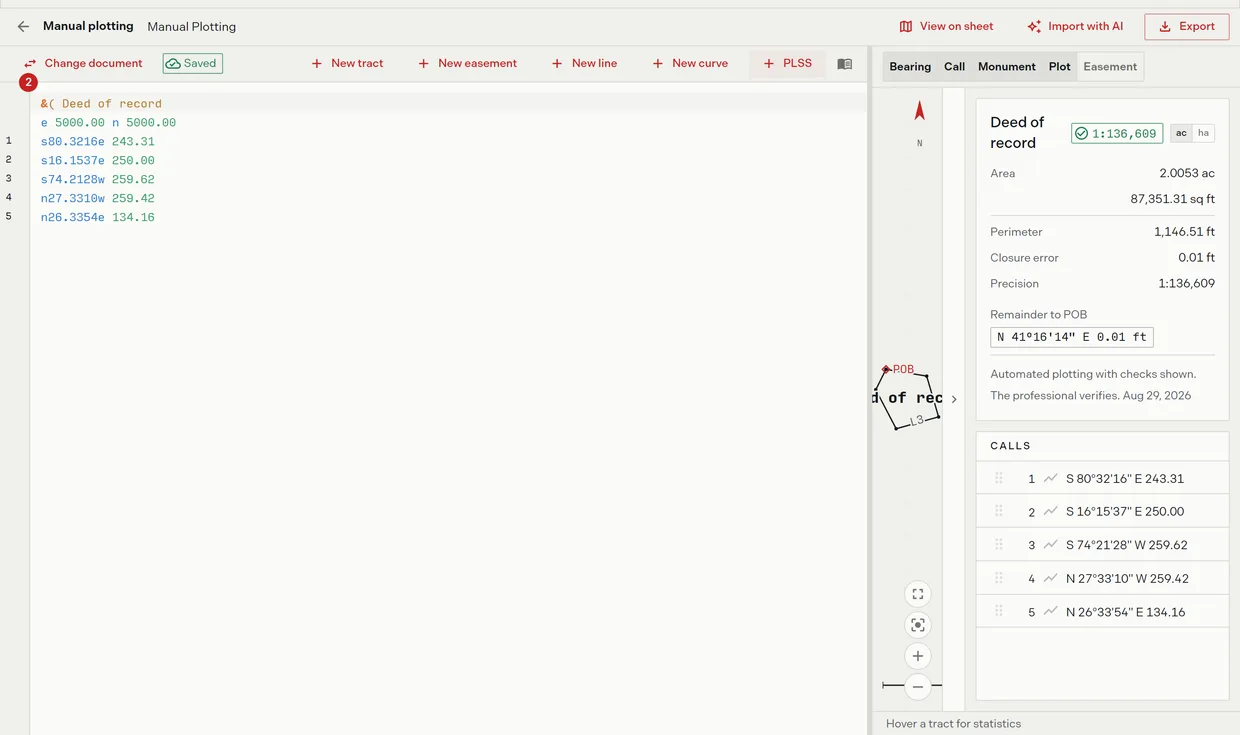Click the Export button
The image size is (1240, 735).
[1187, 27]
